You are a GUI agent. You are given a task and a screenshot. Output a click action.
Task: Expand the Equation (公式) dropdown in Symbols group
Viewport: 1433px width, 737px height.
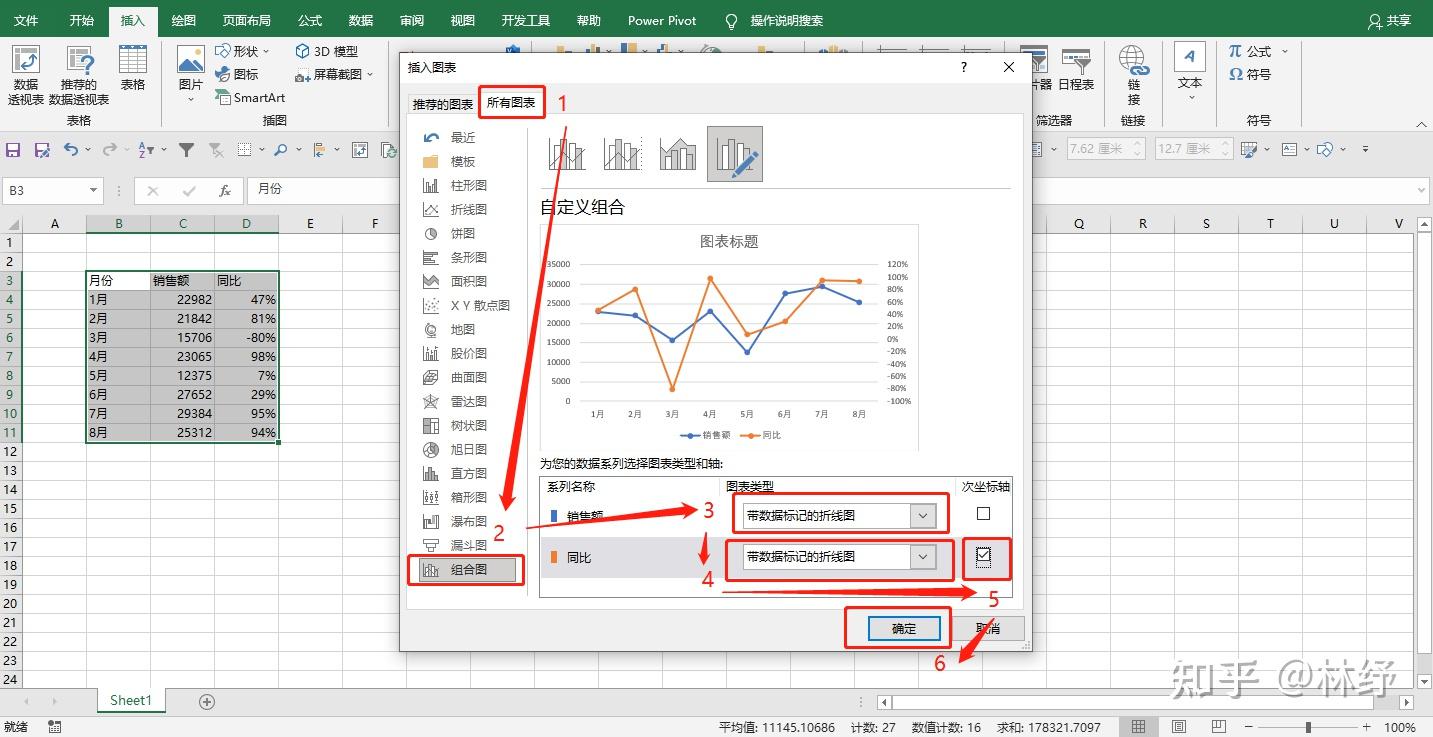pos(1284,52)
